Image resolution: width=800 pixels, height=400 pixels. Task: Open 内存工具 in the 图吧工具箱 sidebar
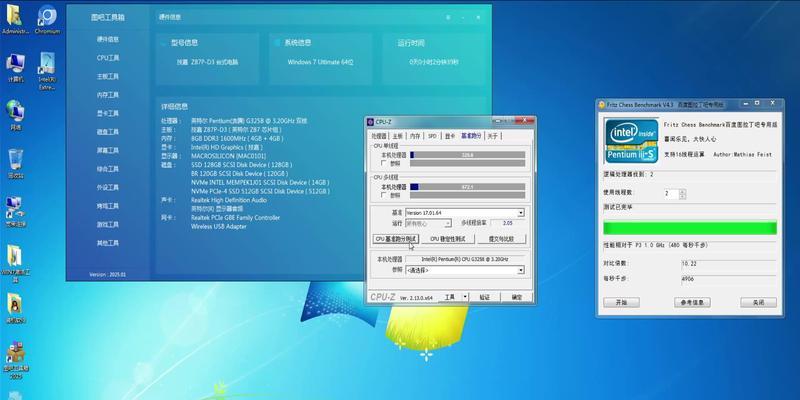108,95
